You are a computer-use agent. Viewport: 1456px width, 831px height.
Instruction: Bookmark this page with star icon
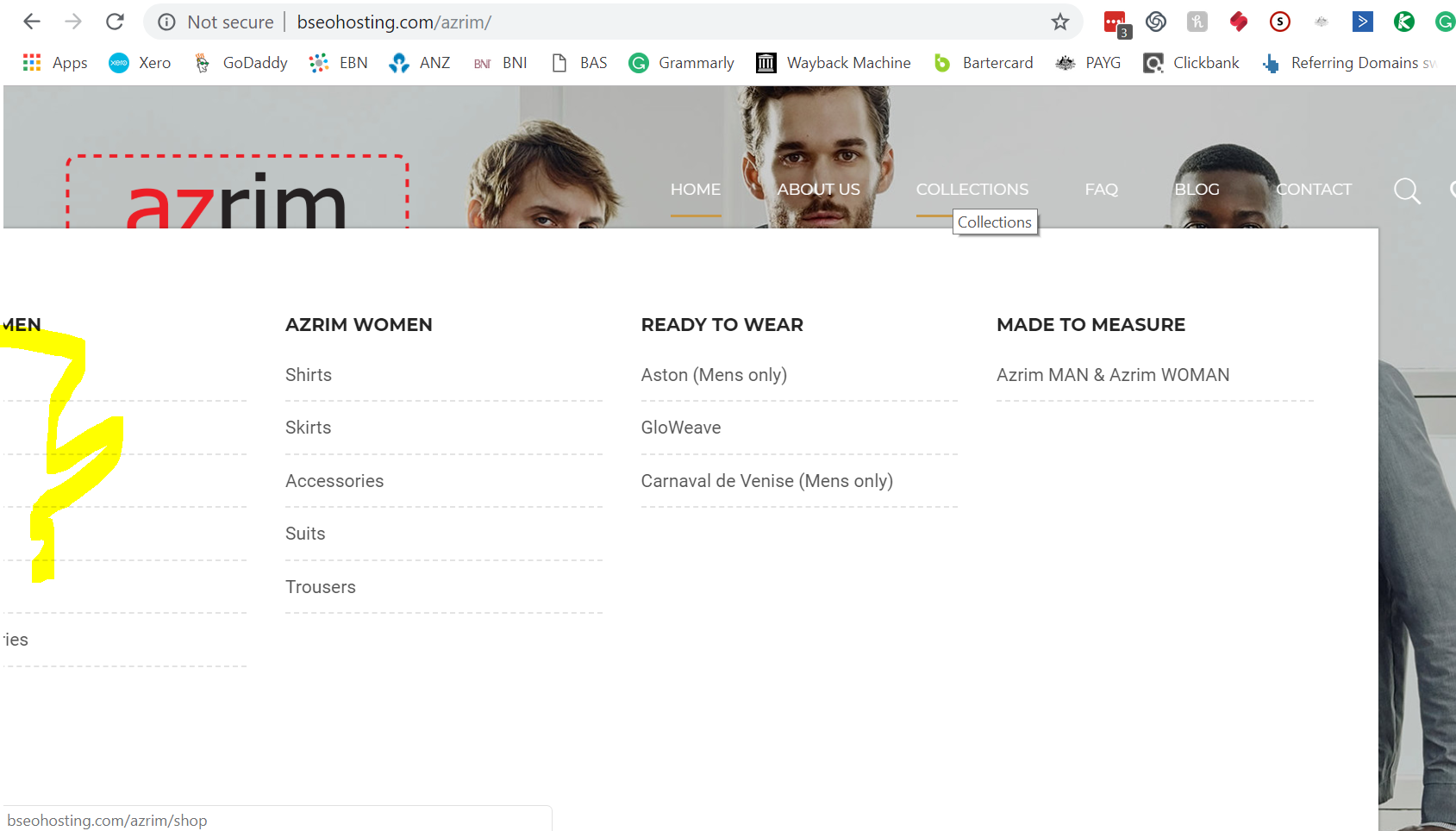click(1060, 22)
